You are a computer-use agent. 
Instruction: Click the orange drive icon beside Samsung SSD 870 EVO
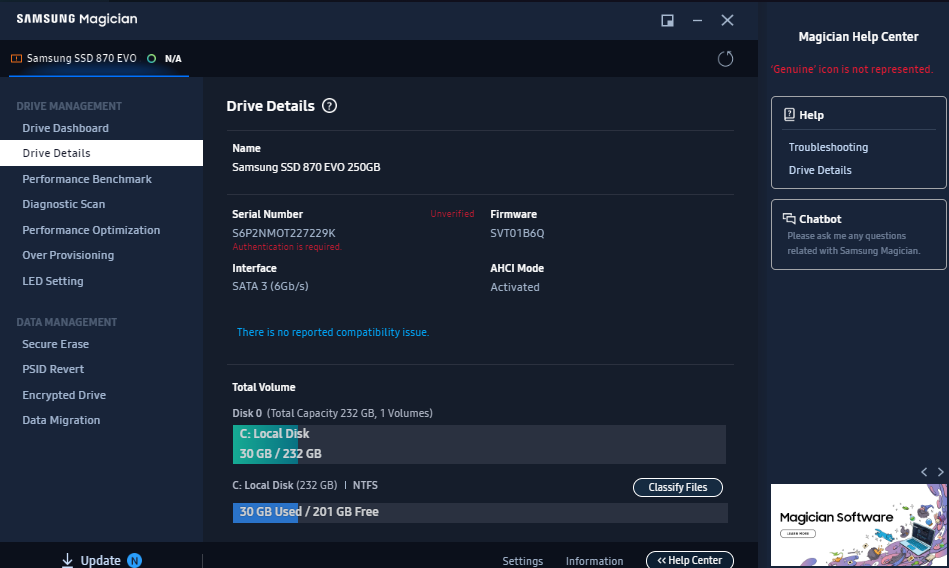tap(16, 59)
